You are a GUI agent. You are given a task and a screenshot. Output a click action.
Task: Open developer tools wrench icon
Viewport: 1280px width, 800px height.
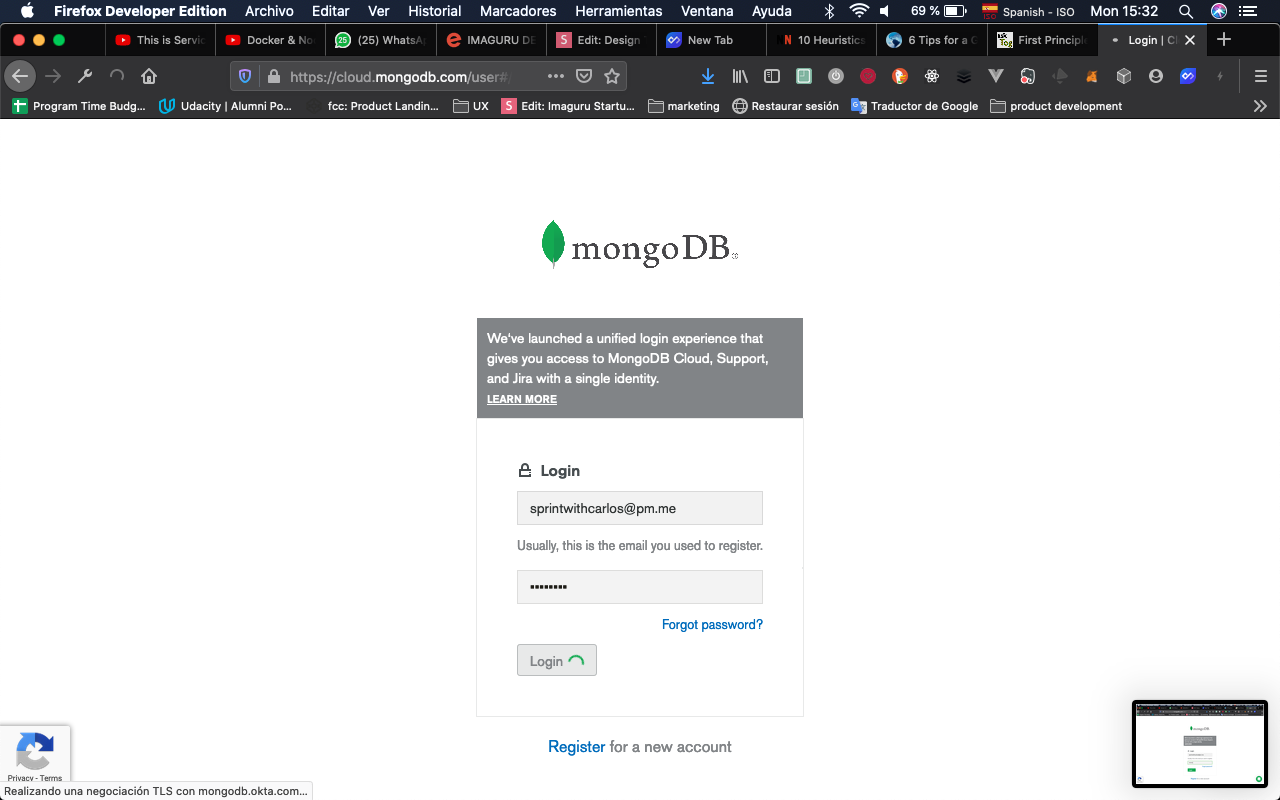coord(85,76)
